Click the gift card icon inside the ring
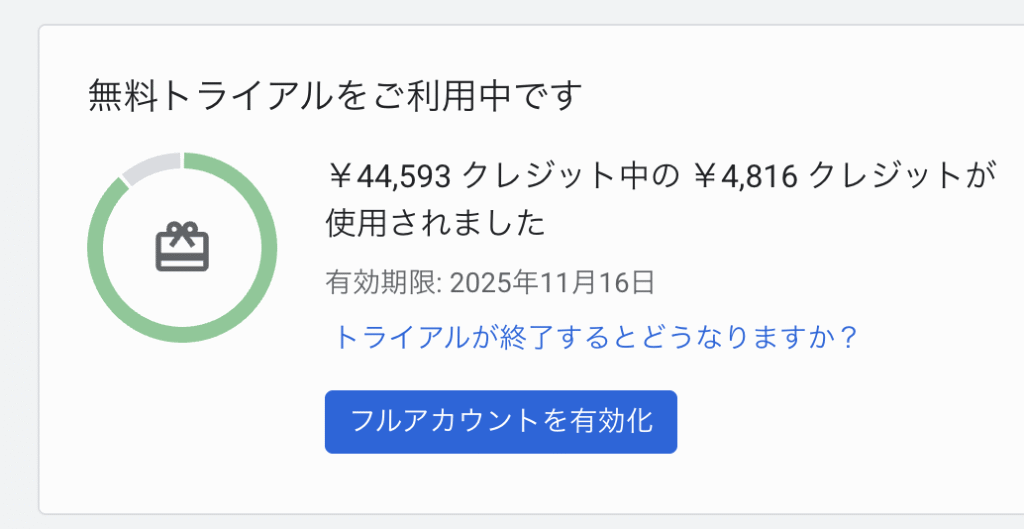This screenshot has height=529, width=1024. (181, 247)
